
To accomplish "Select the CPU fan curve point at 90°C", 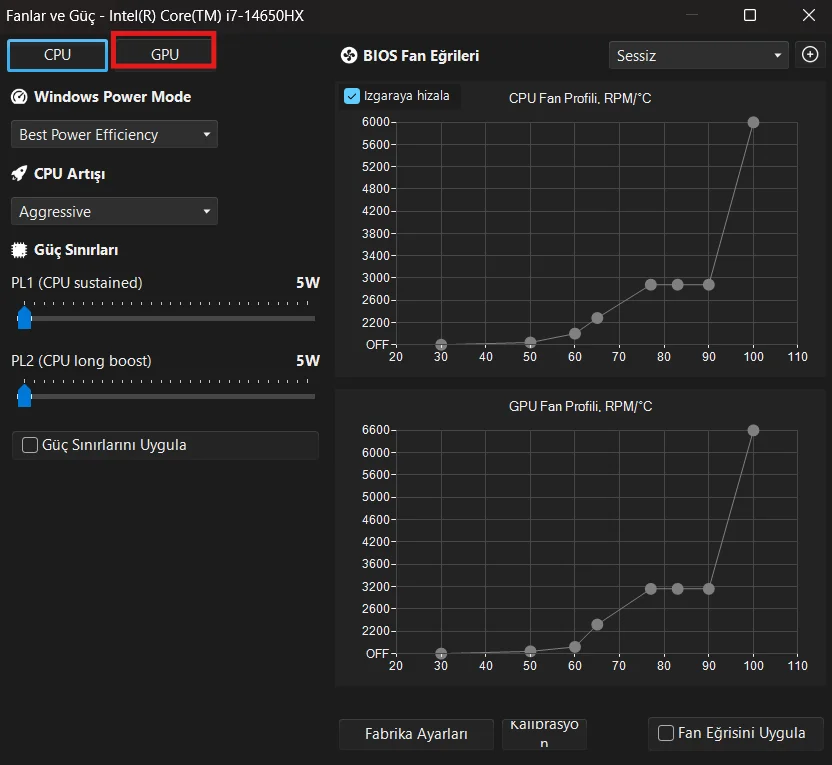I will click(x=708, y=285).
